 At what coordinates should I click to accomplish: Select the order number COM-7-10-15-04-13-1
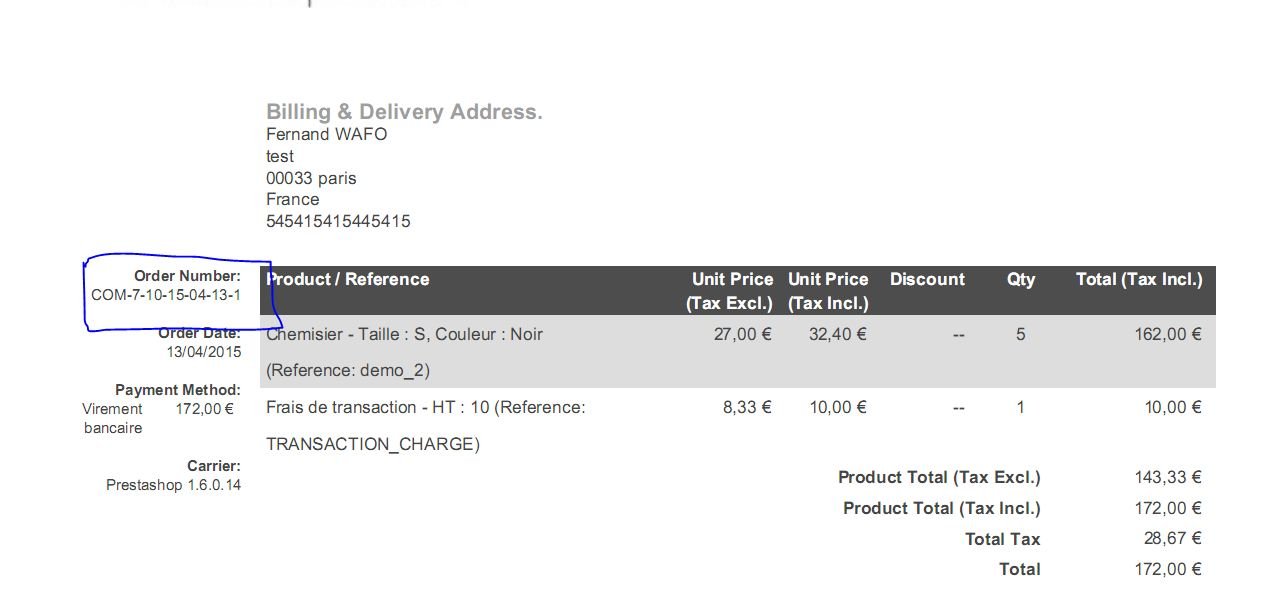click(166, 295)
